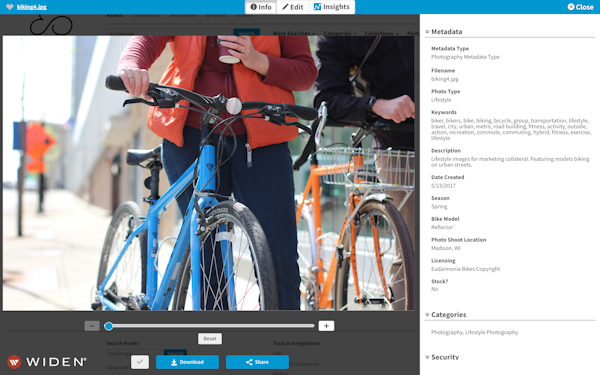The width and height of the screenshot is (600, 375).
Task: Click the pencil icon on the Edit tab
Action: (x=285, y=7)
